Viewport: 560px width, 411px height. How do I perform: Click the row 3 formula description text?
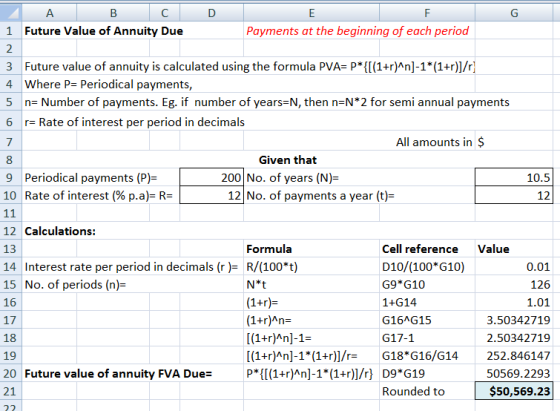pos(250,67)
